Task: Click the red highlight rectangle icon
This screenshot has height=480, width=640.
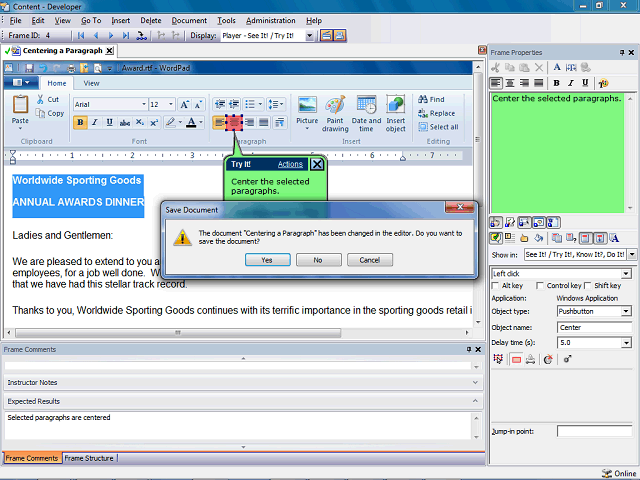Action: (516, 359)
